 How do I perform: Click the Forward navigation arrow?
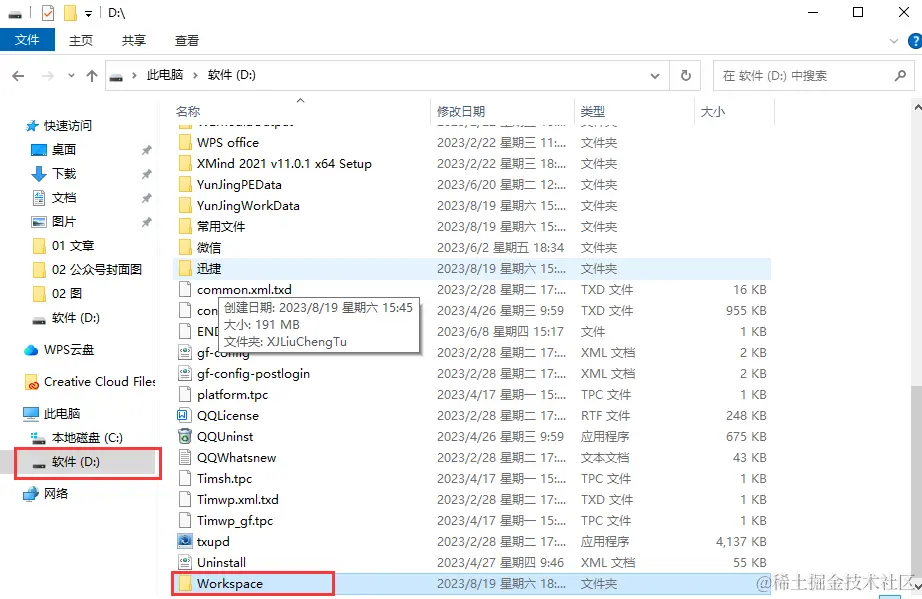(x=48, y=76)
